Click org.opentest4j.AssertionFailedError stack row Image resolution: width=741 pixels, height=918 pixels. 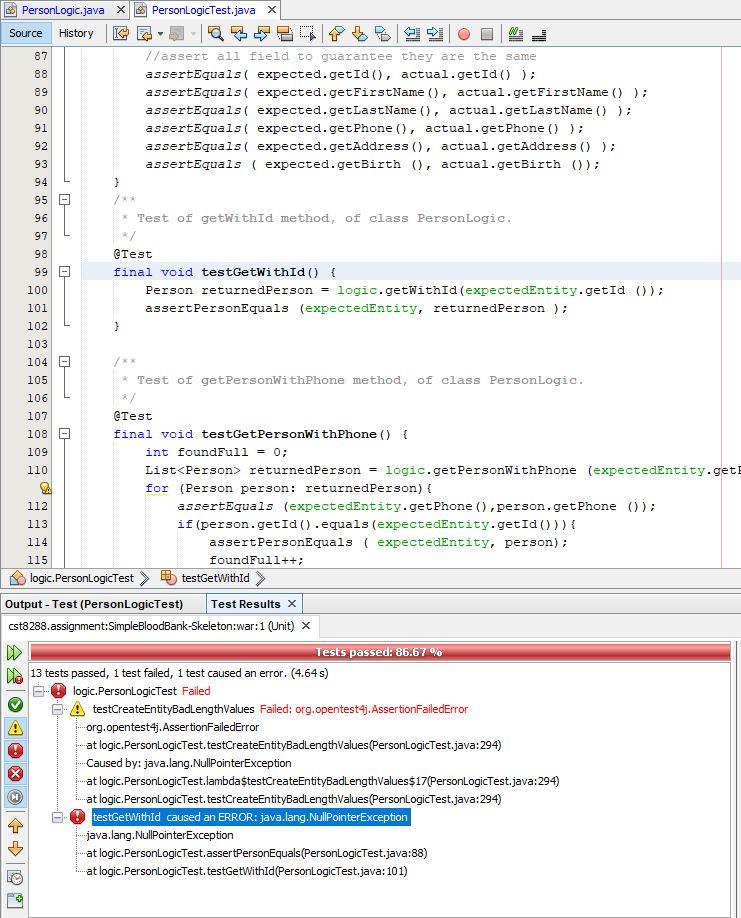(173, 727)
